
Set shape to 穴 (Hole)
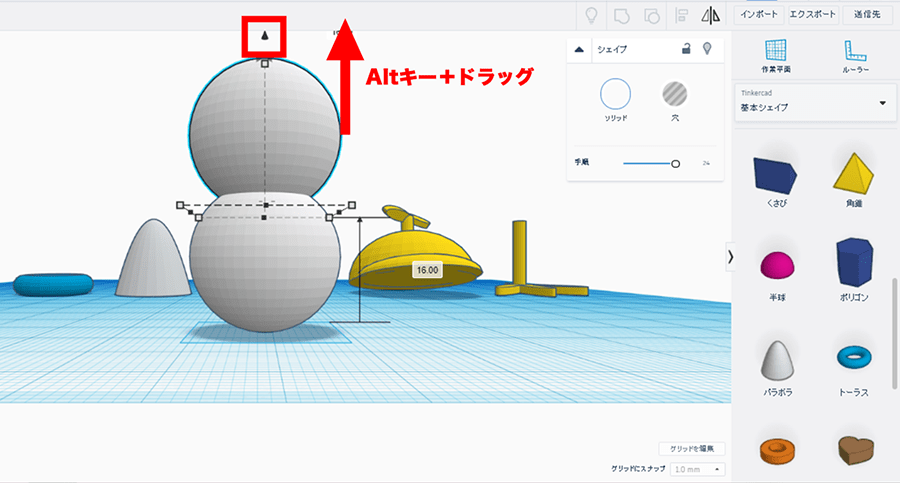pos(675,95)
